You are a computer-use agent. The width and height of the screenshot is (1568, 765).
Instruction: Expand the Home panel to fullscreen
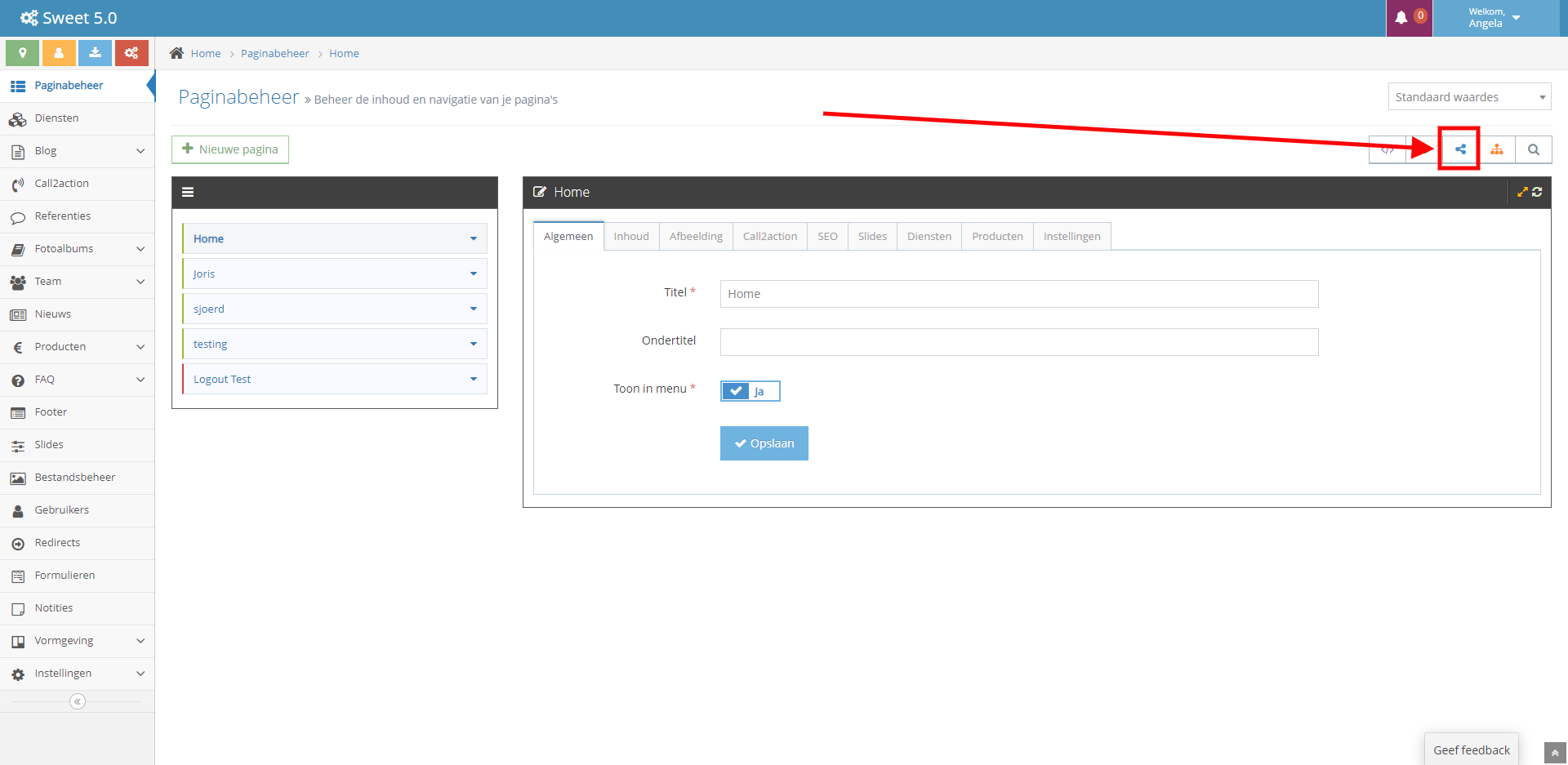(1522, 192)
